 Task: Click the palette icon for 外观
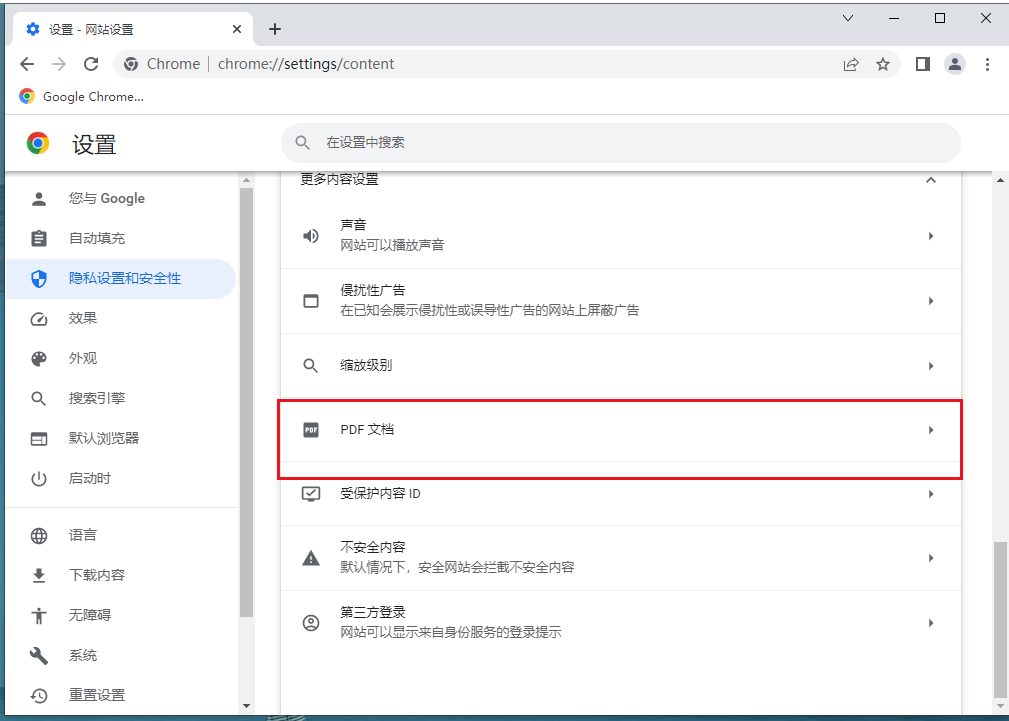[39, 359]
